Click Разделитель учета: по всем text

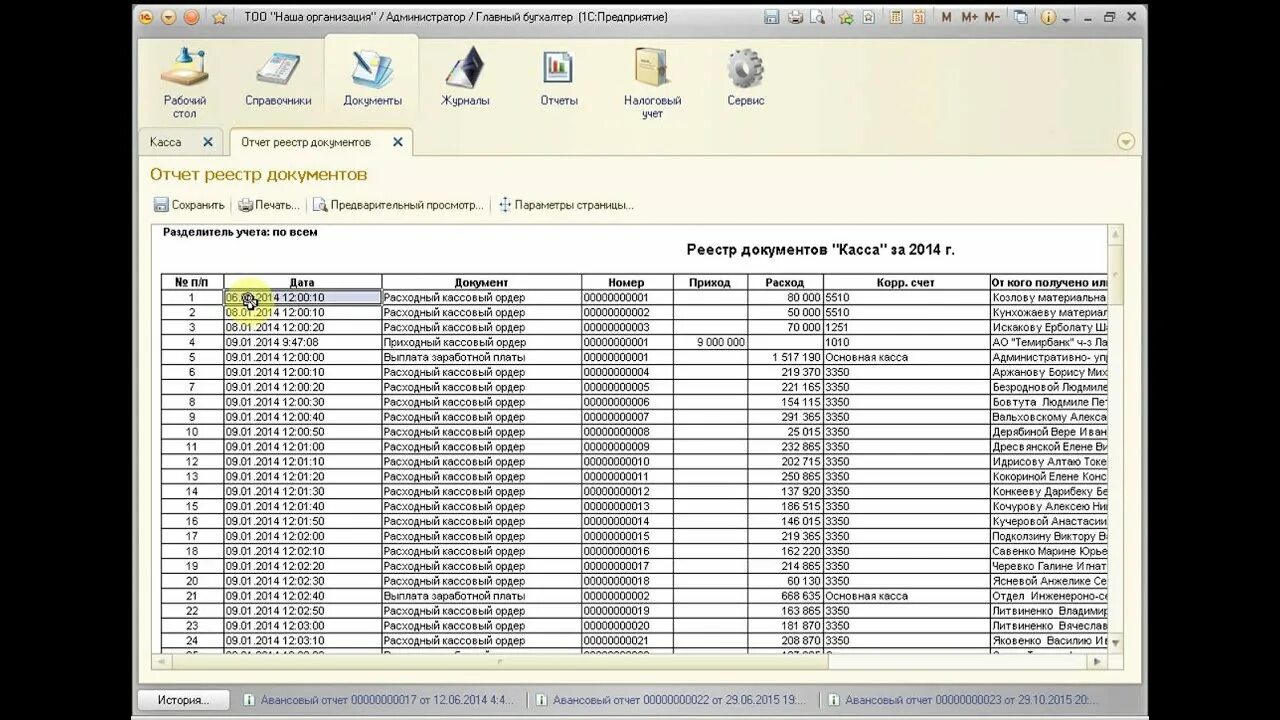240,232
